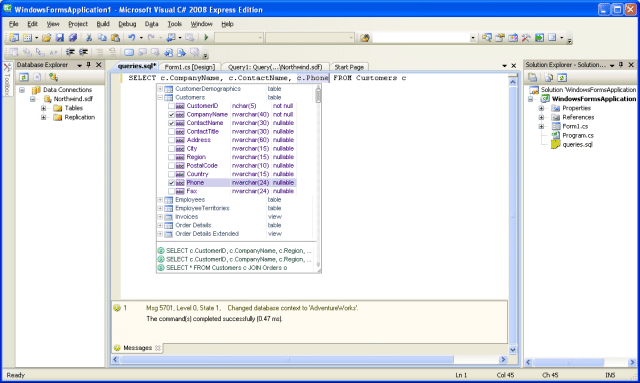This screenshot has height=383, width=640.
Task: Click the Properties icon in Solution Explorer toolbar
Action: [x=532, y=78]
